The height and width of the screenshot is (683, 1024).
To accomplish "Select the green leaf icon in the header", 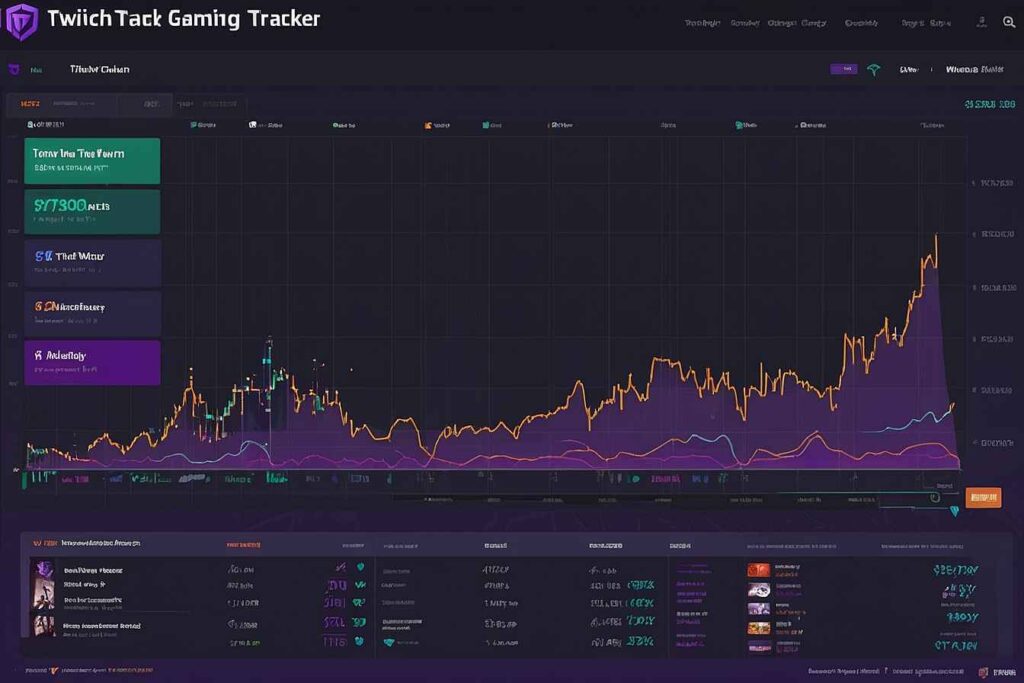I will [872, 69].
